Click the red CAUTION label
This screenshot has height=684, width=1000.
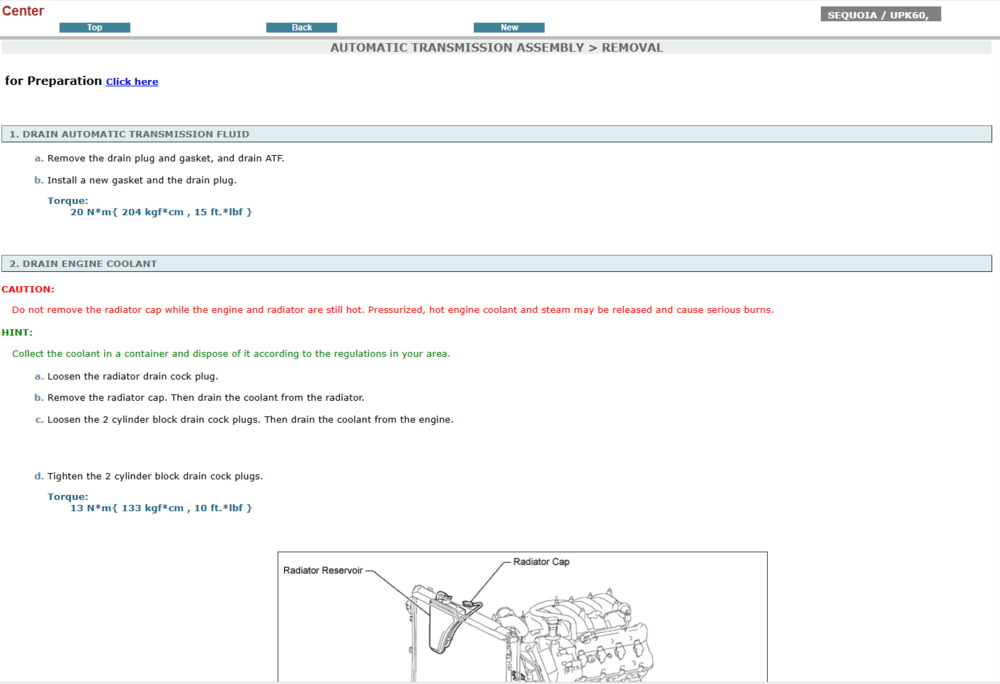click(x=28, y=289)
